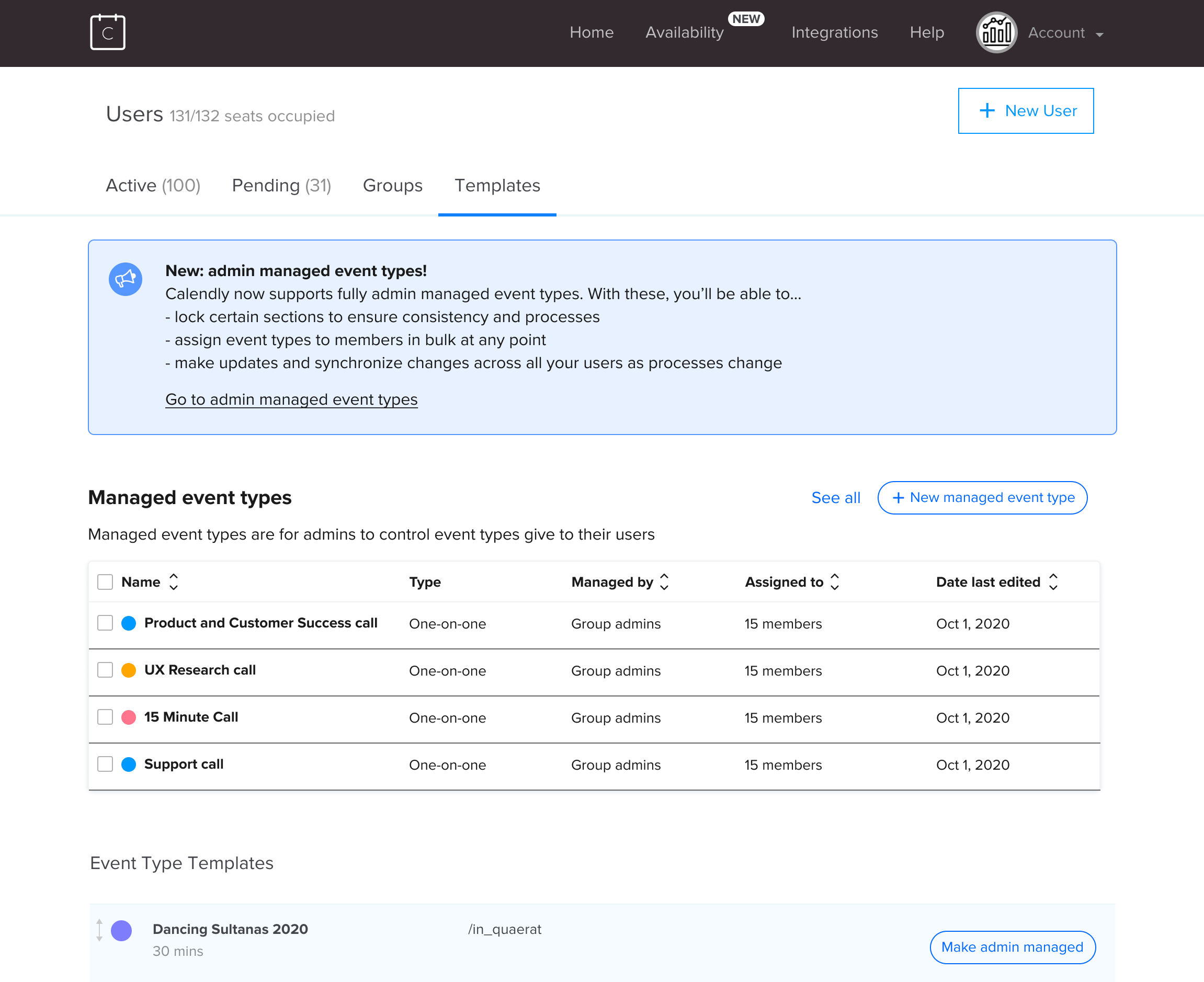
Task: Check the UX Research call checkbox
Action: pyautogui.click(x=105, y=670)
